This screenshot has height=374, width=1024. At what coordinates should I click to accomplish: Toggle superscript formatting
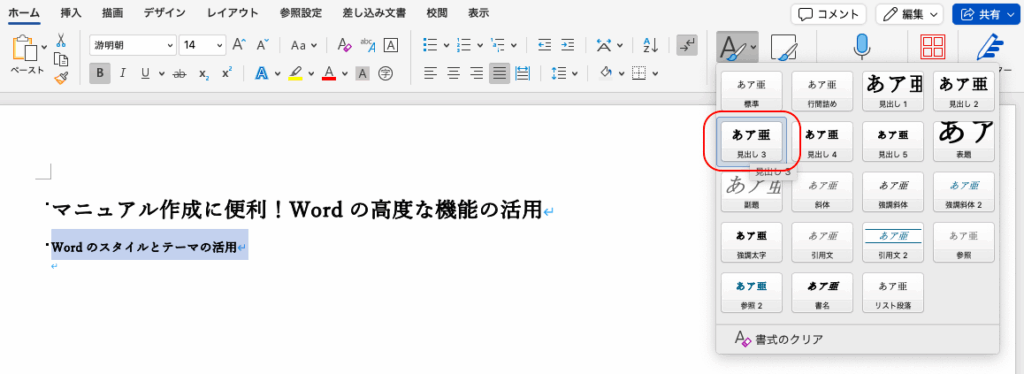pyautogui.click(x=227, y=73)
